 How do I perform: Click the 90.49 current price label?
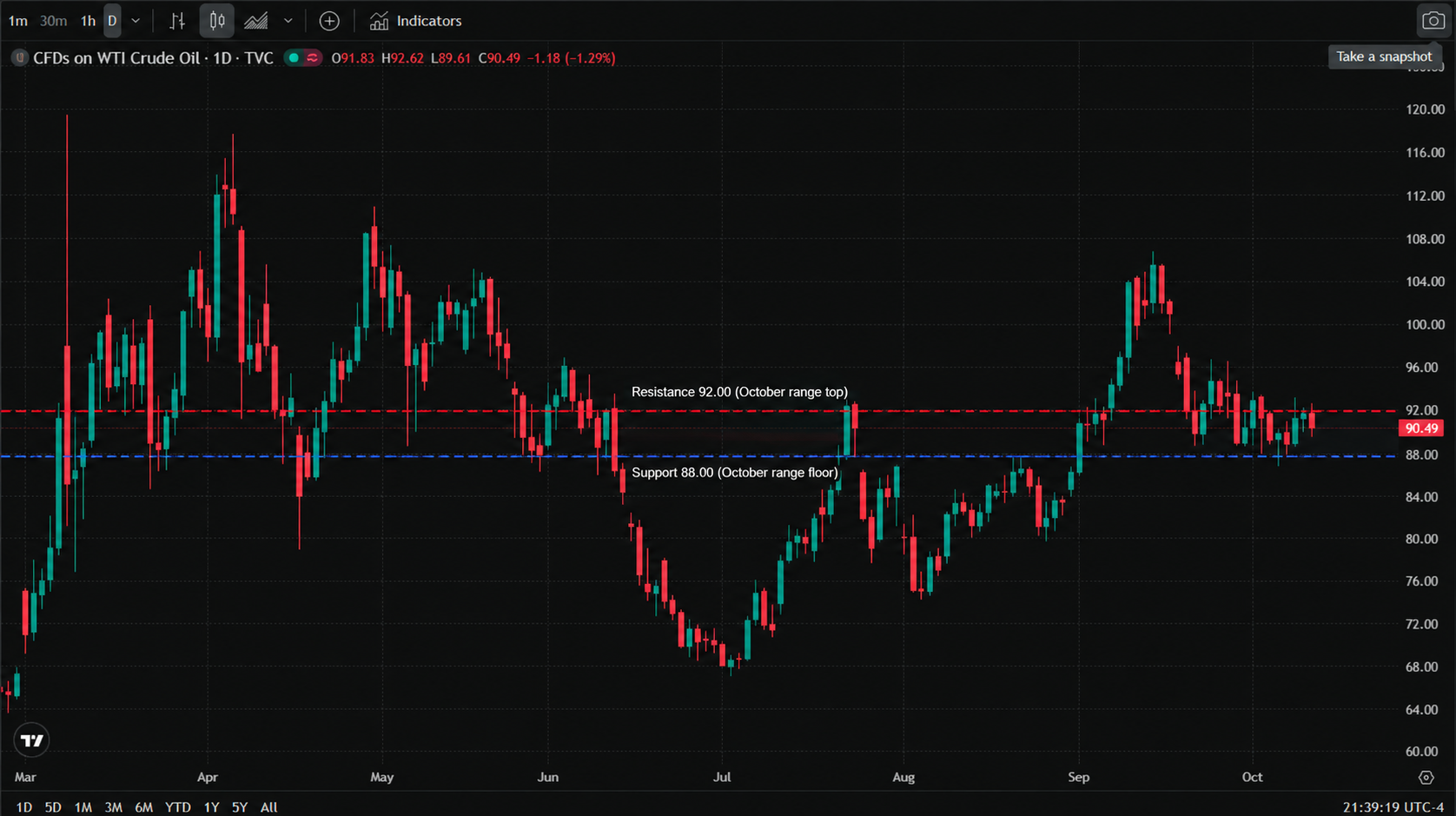click(1422, 428)
